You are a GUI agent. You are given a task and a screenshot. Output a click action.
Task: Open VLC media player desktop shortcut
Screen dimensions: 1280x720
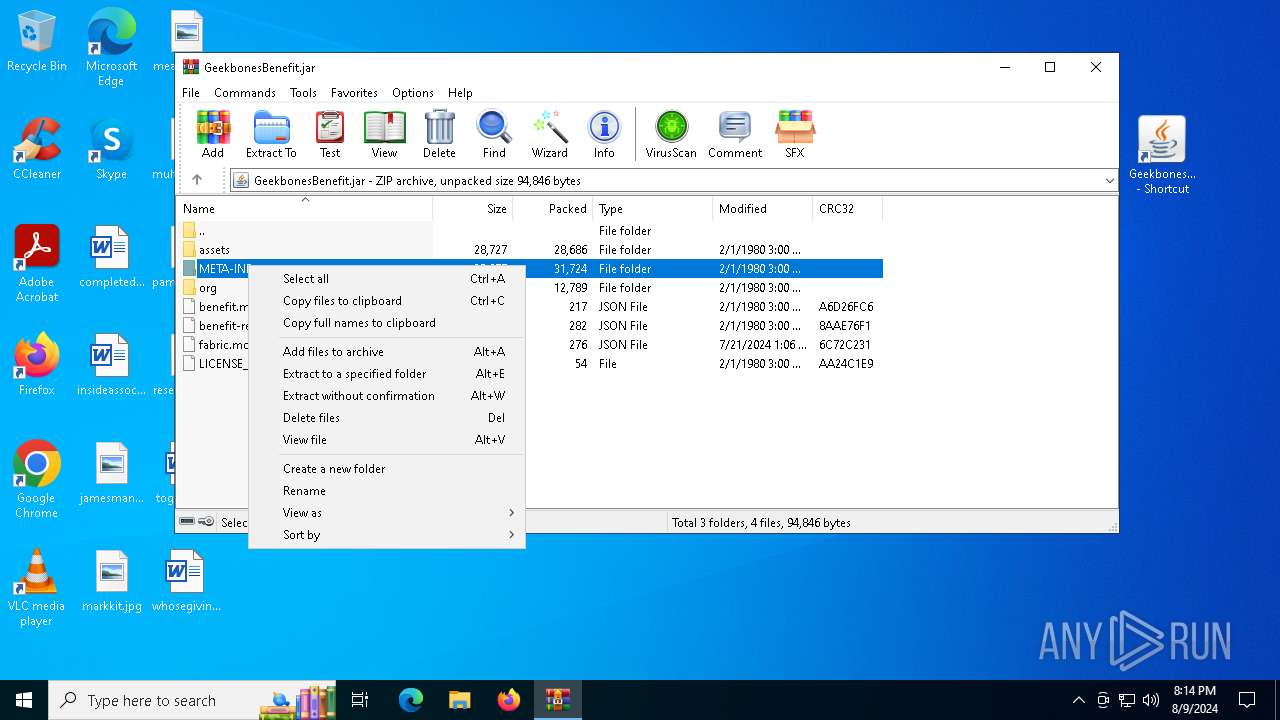coord(37,588)
